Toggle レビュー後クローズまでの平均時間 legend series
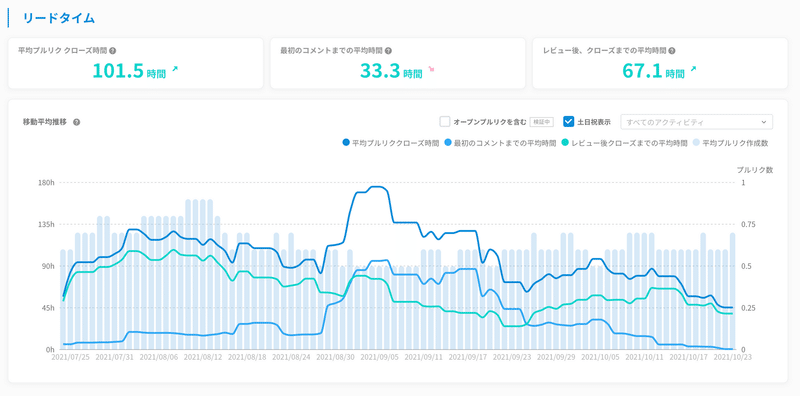This screenshot has width=800, height=396. [625, 143]
